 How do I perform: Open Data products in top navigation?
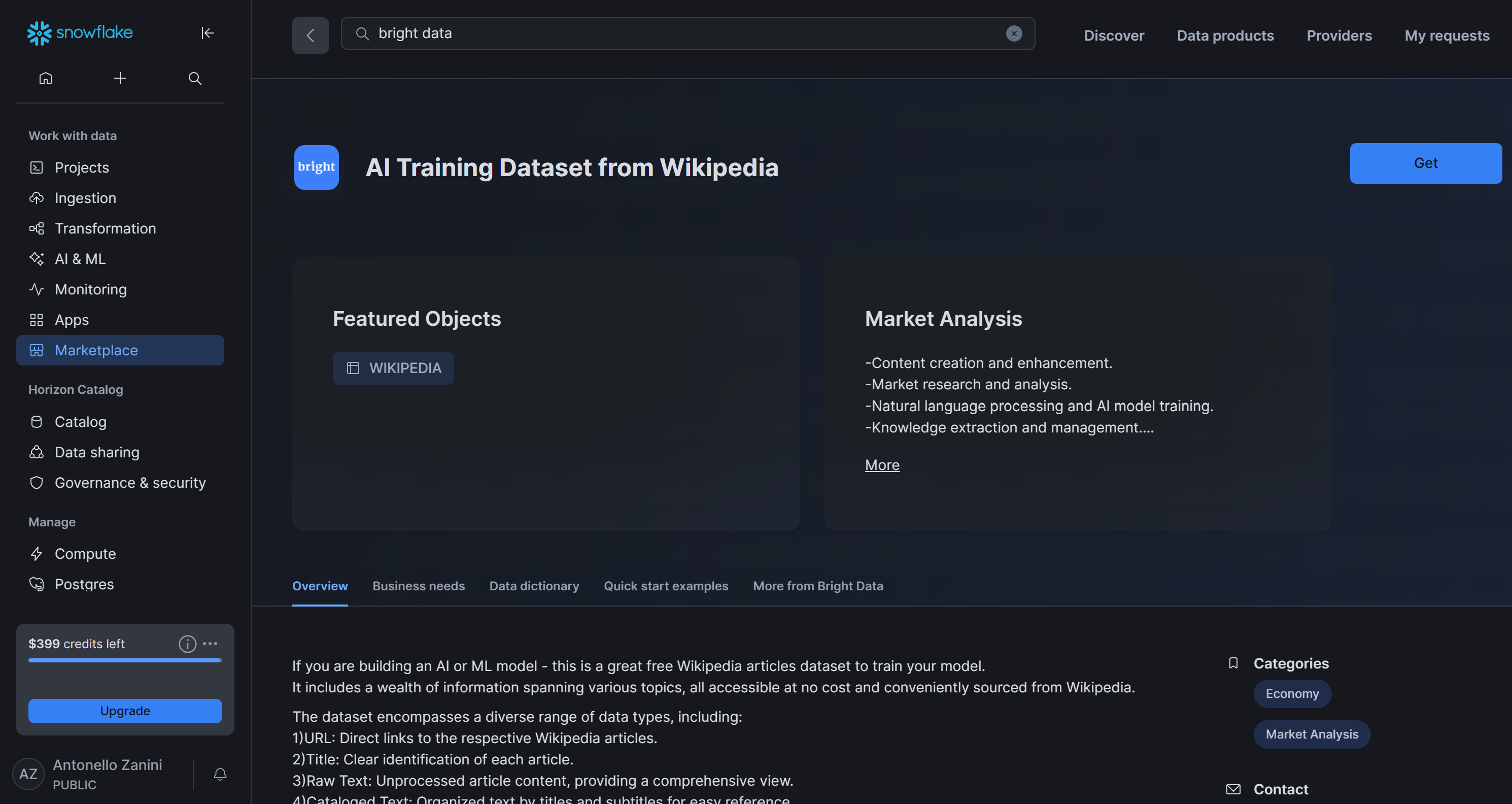1225,36
